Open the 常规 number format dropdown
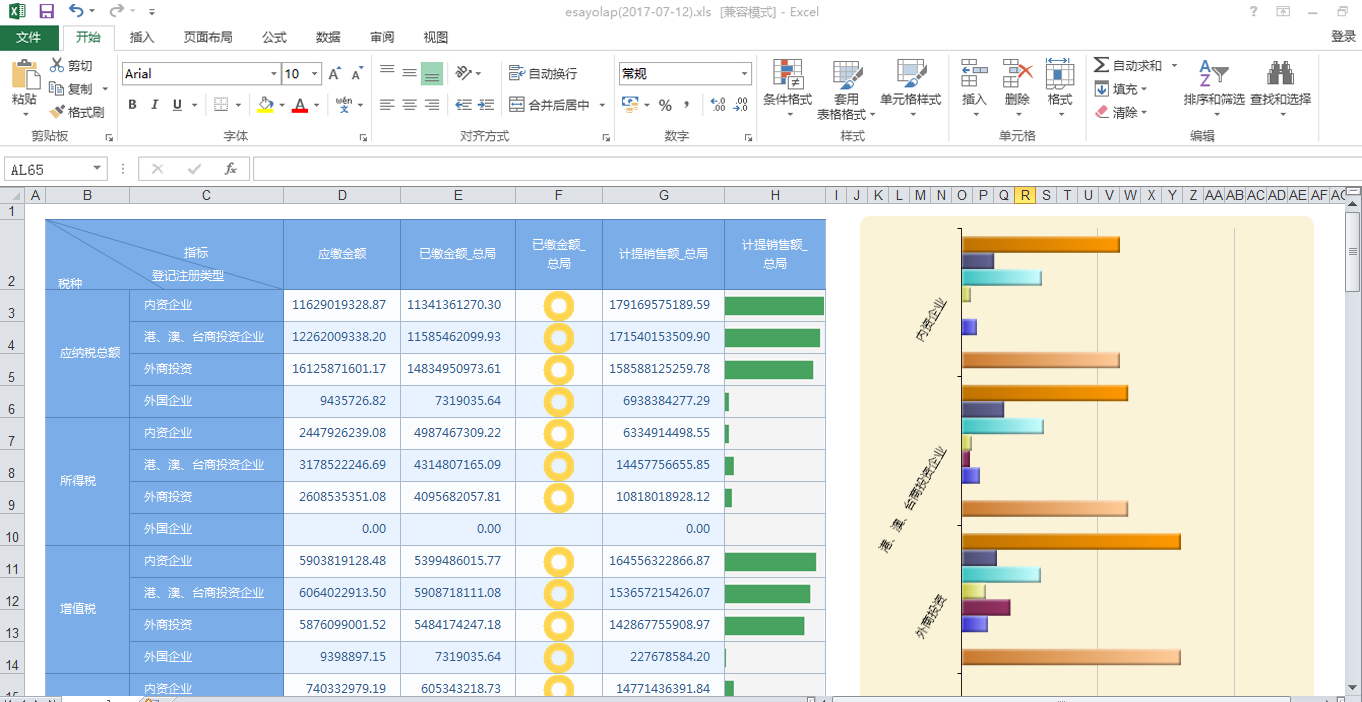 pyautogui.click(x=744, y=74)
